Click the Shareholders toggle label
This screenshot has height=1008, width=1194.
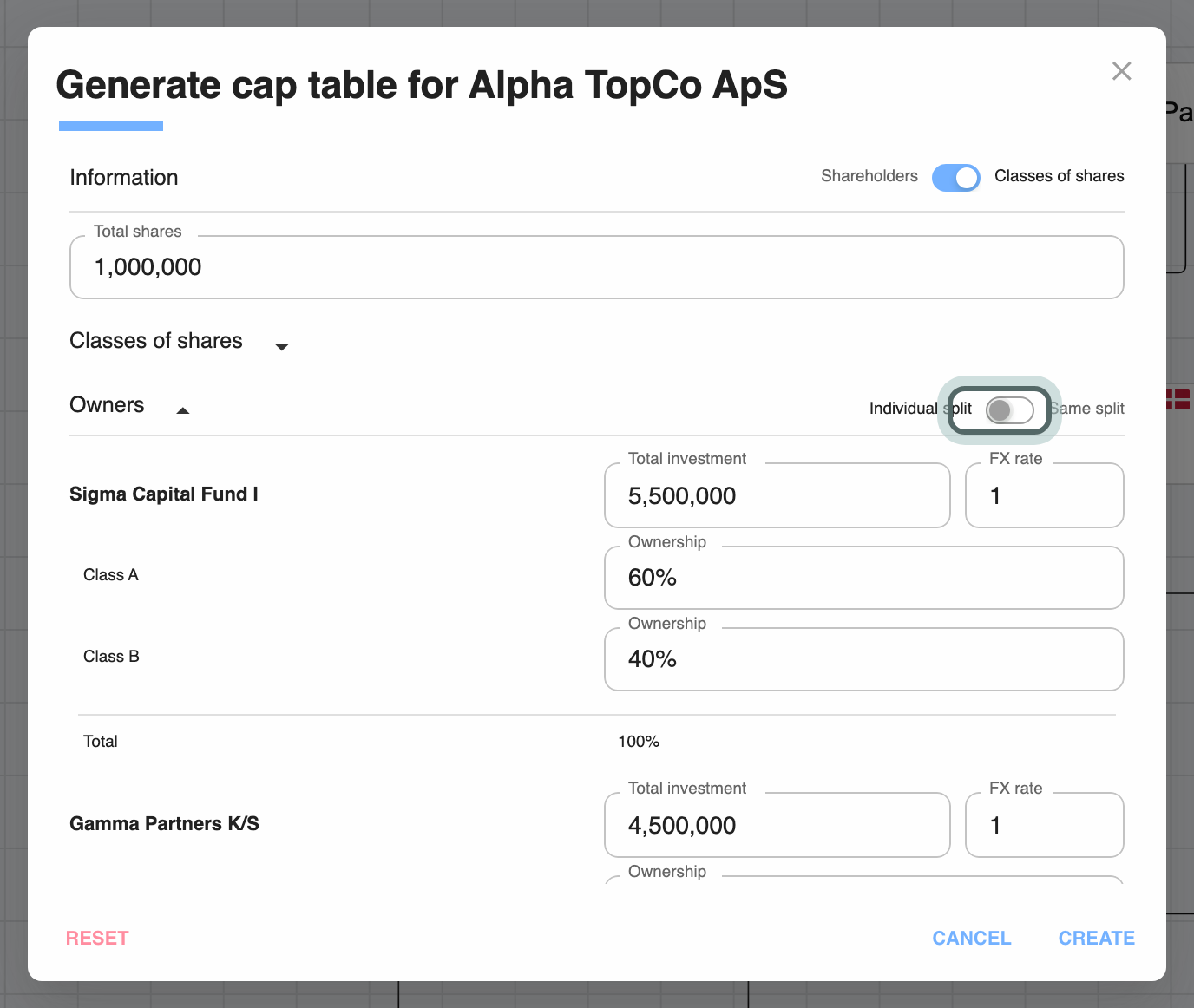coord(869,176)
